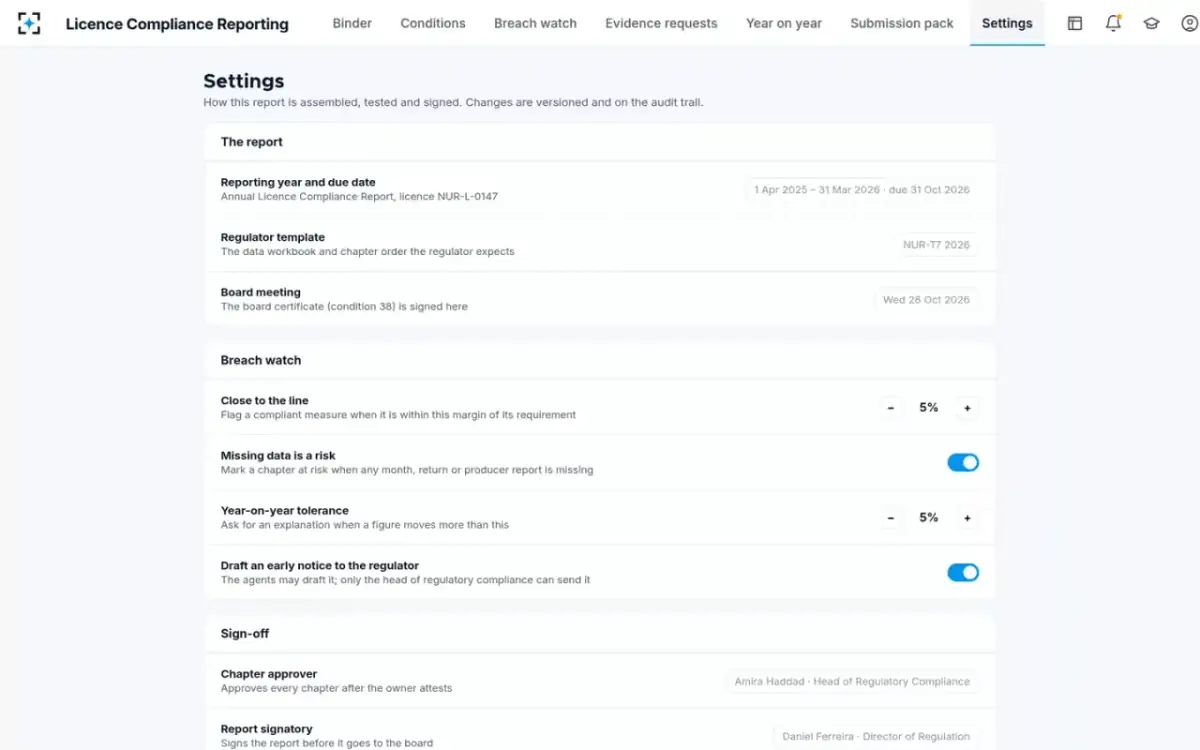Image resolution: width=1200 pixels, height=750 pixels.
Task: Click the app logo icon
Action: [29, 23]
